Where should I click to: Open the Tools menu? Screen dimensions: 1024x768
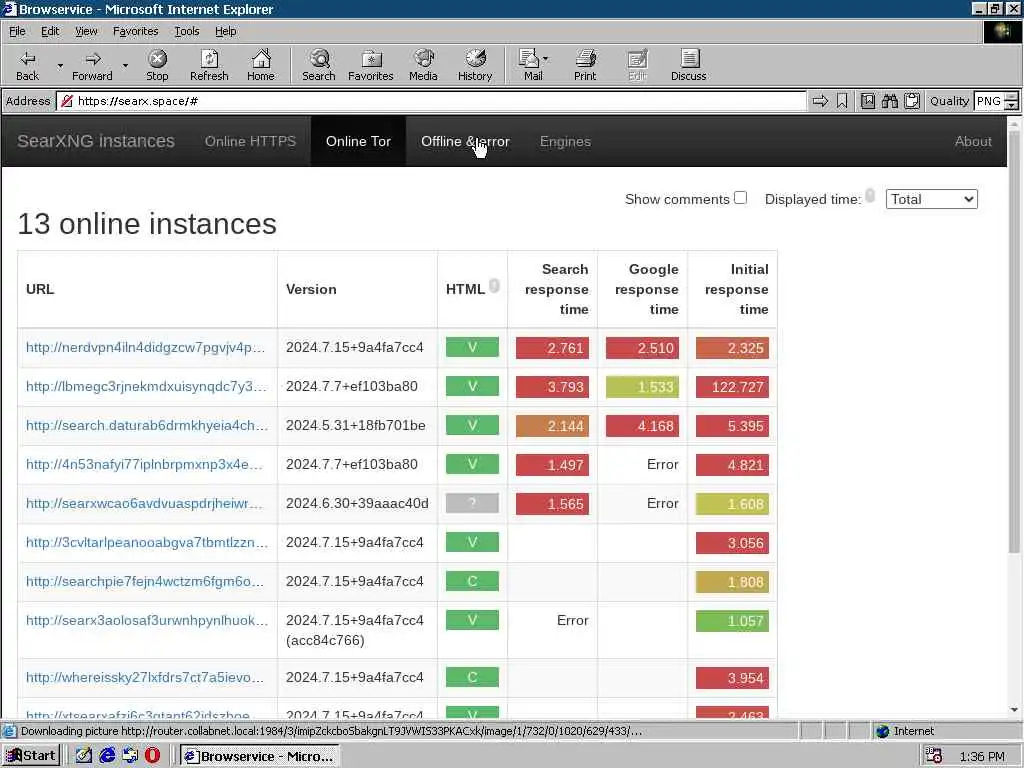pyautogui.click(x=186, y=31)
